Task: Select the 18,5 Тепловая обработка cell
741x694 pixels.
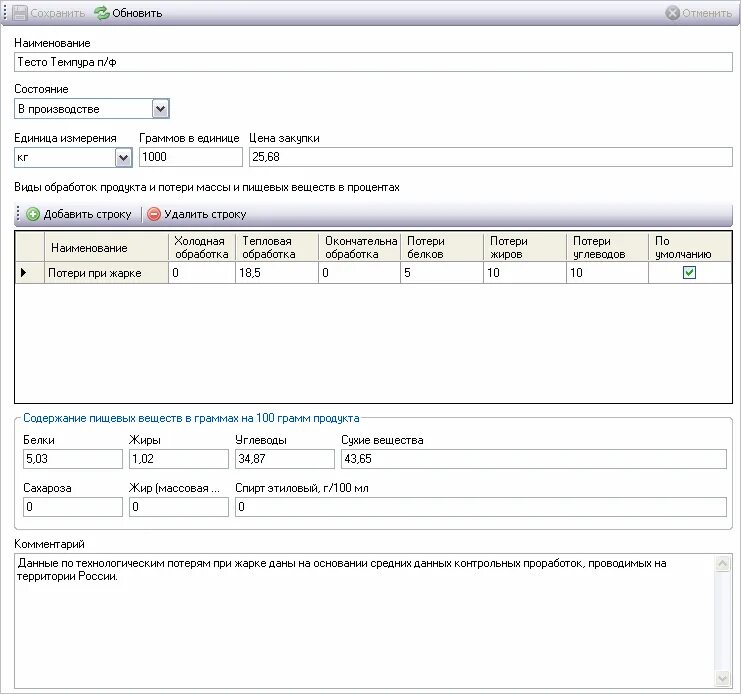Action: 277,273
